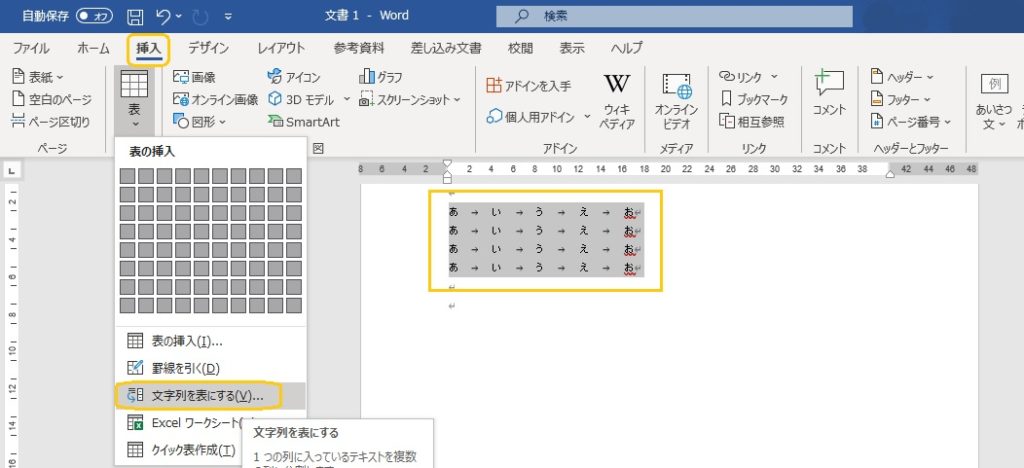Insert a chart with グラフ

click(382, 77)
